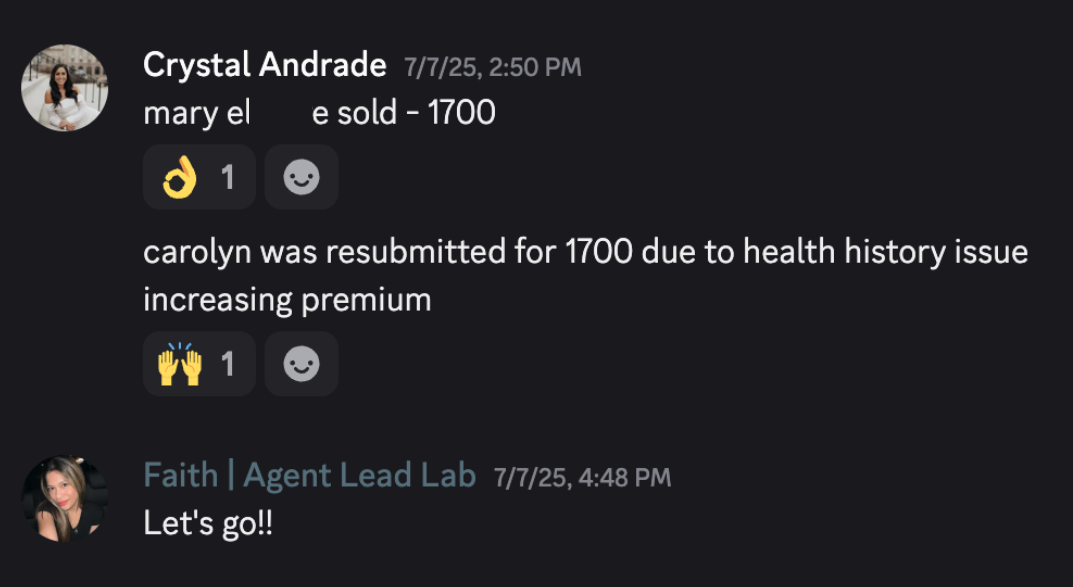Click the 4:48 PM message timestamp
The height and width of the screenshot is (587, 1073).
point(582,478)
